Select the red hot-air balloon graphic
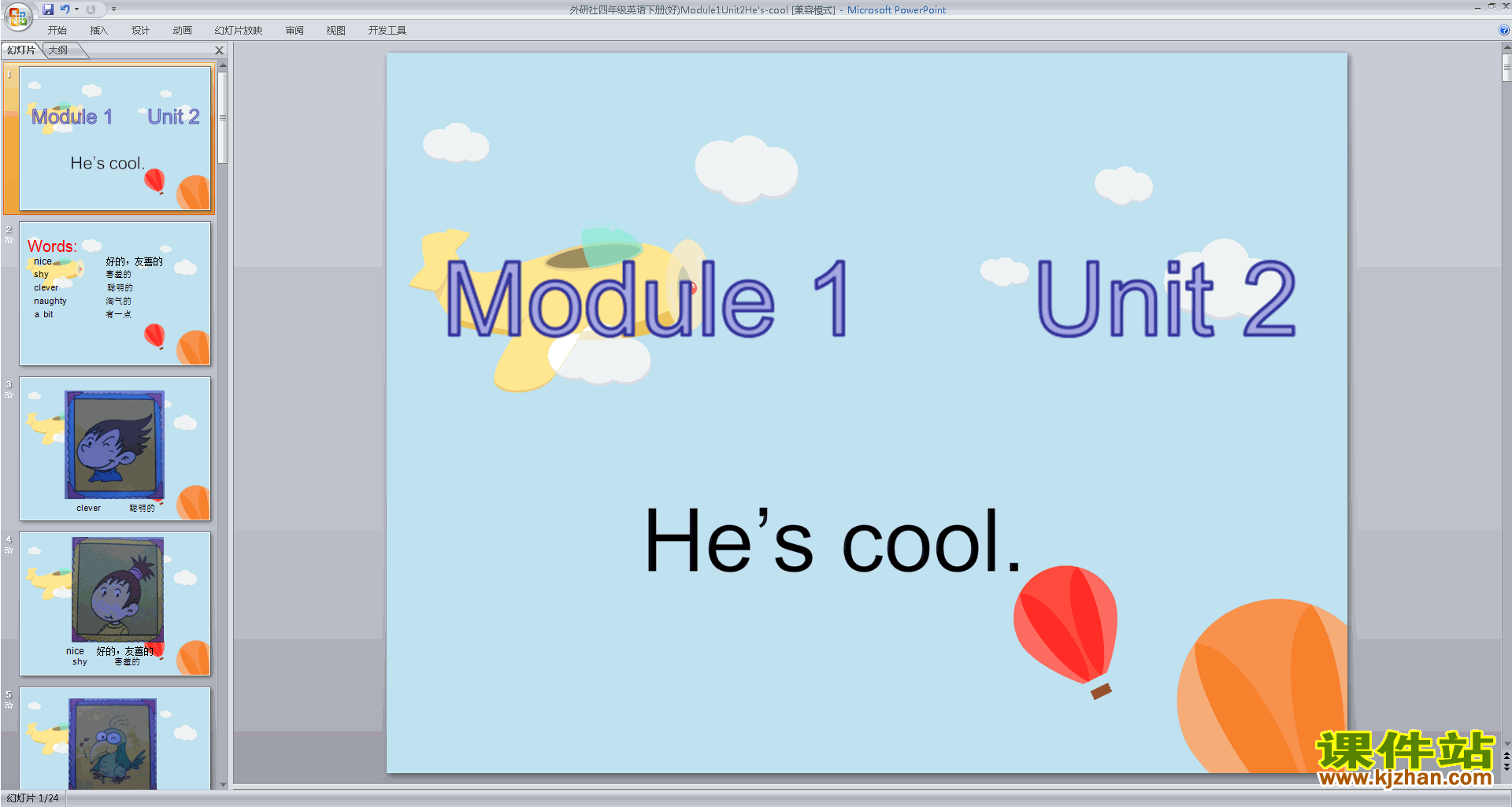This screenshot has width=1512, height=807. coord(1067,631)
